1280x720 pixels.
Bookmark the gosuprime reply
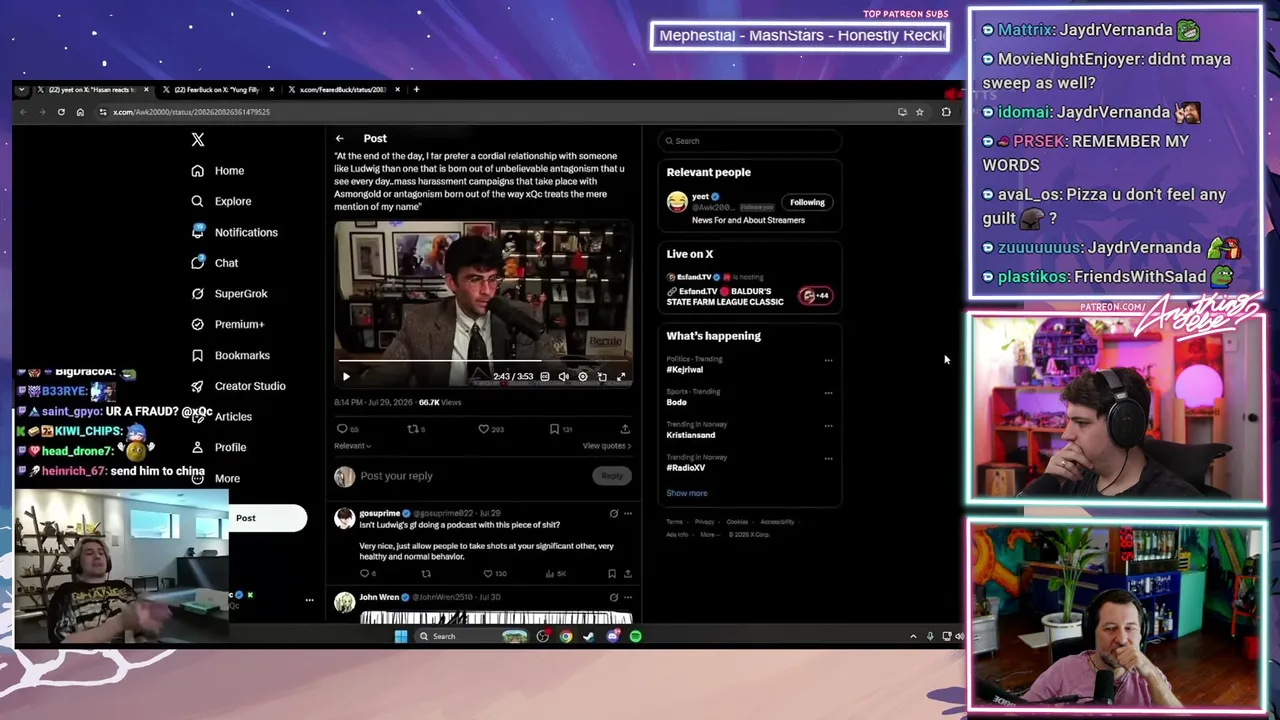pyautogui.click(x=612, y=574)
